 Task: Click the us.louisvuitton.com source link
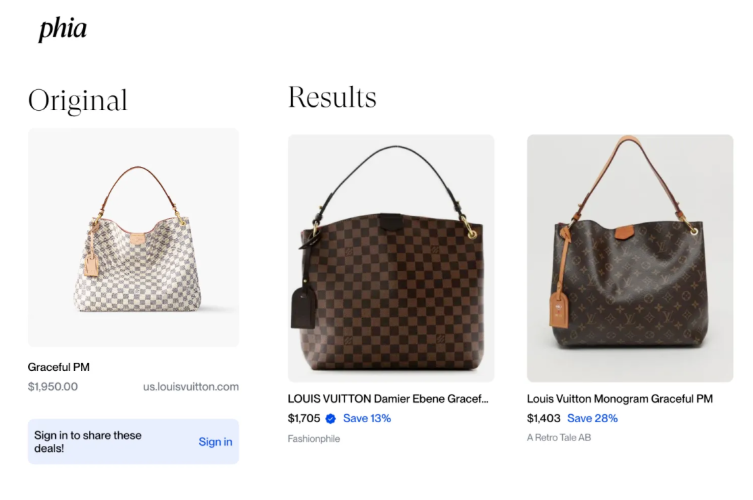[x=191, y=387]
